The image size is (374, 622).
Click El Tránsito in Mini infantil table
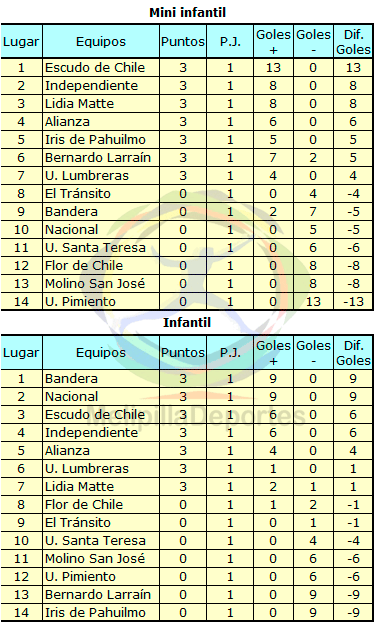coord(78,194)
